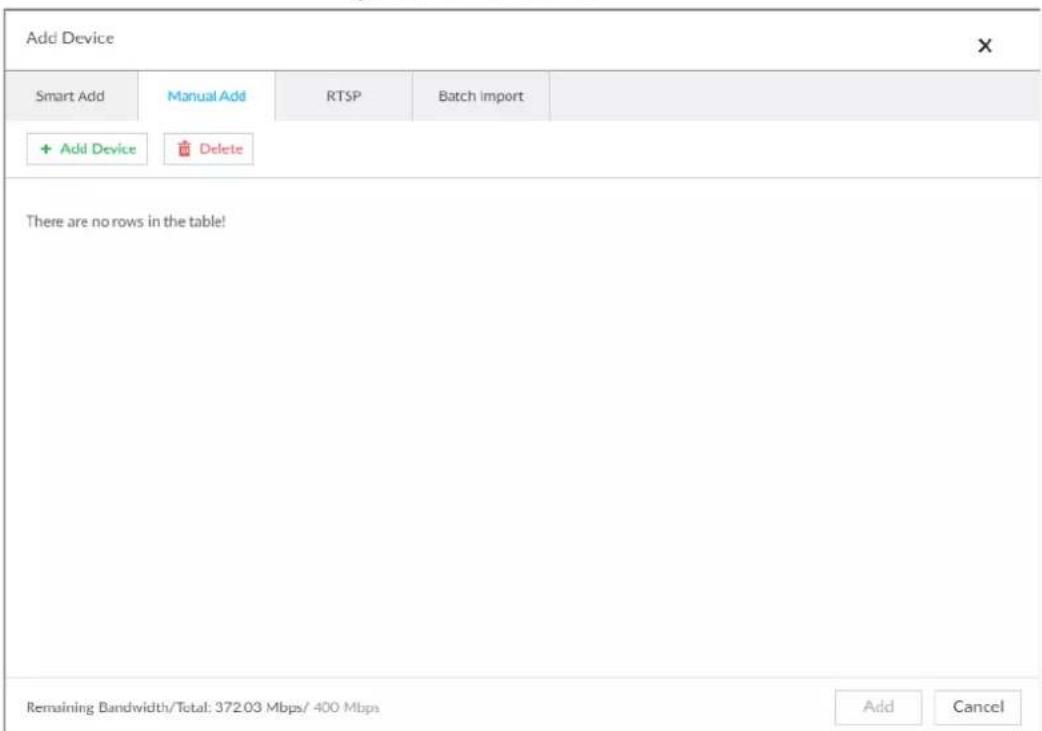
Task: Click the red Delete button
Action: coord(209,149)
